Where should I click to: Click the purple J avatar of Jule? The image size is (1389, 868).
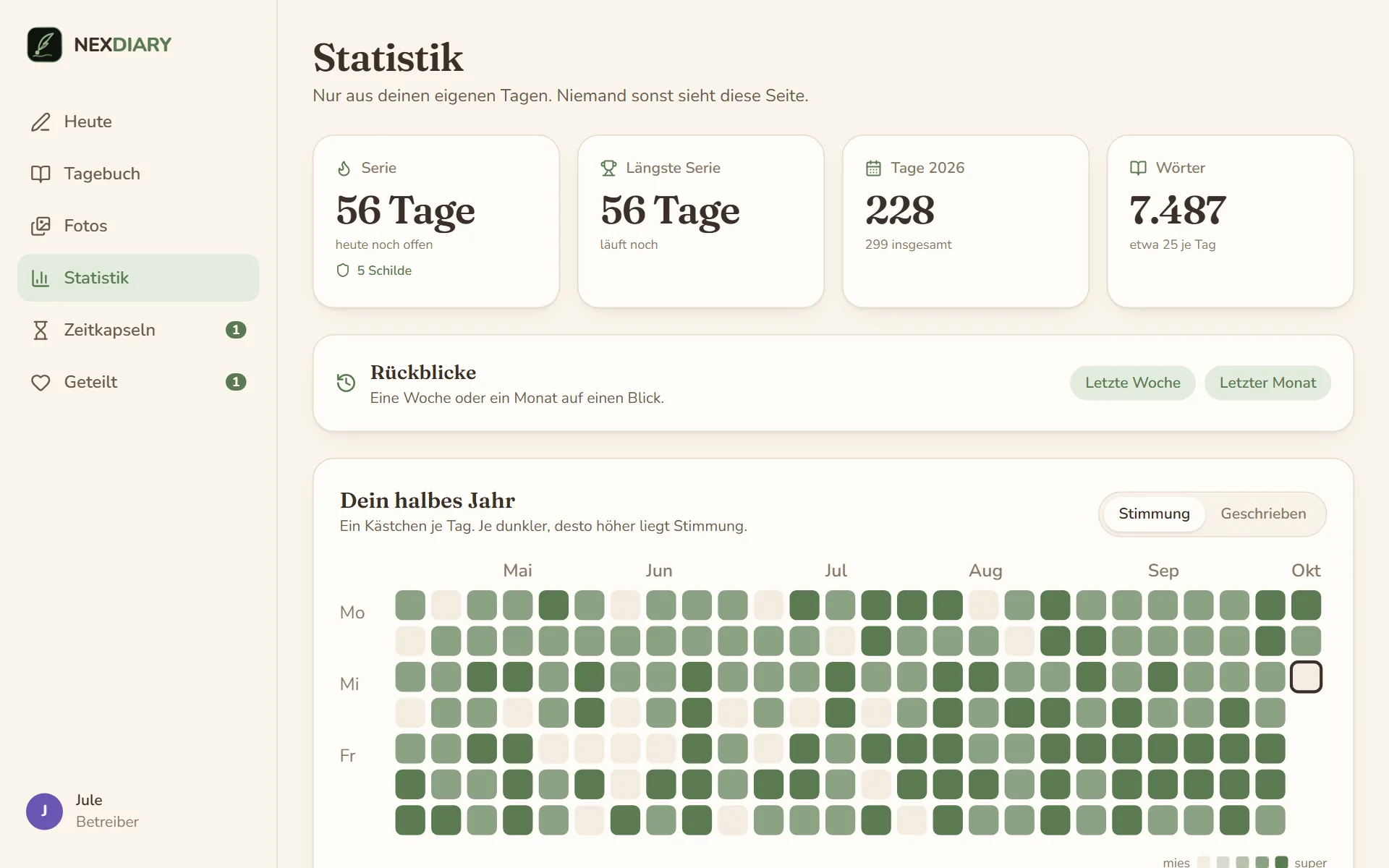[44, 811]
